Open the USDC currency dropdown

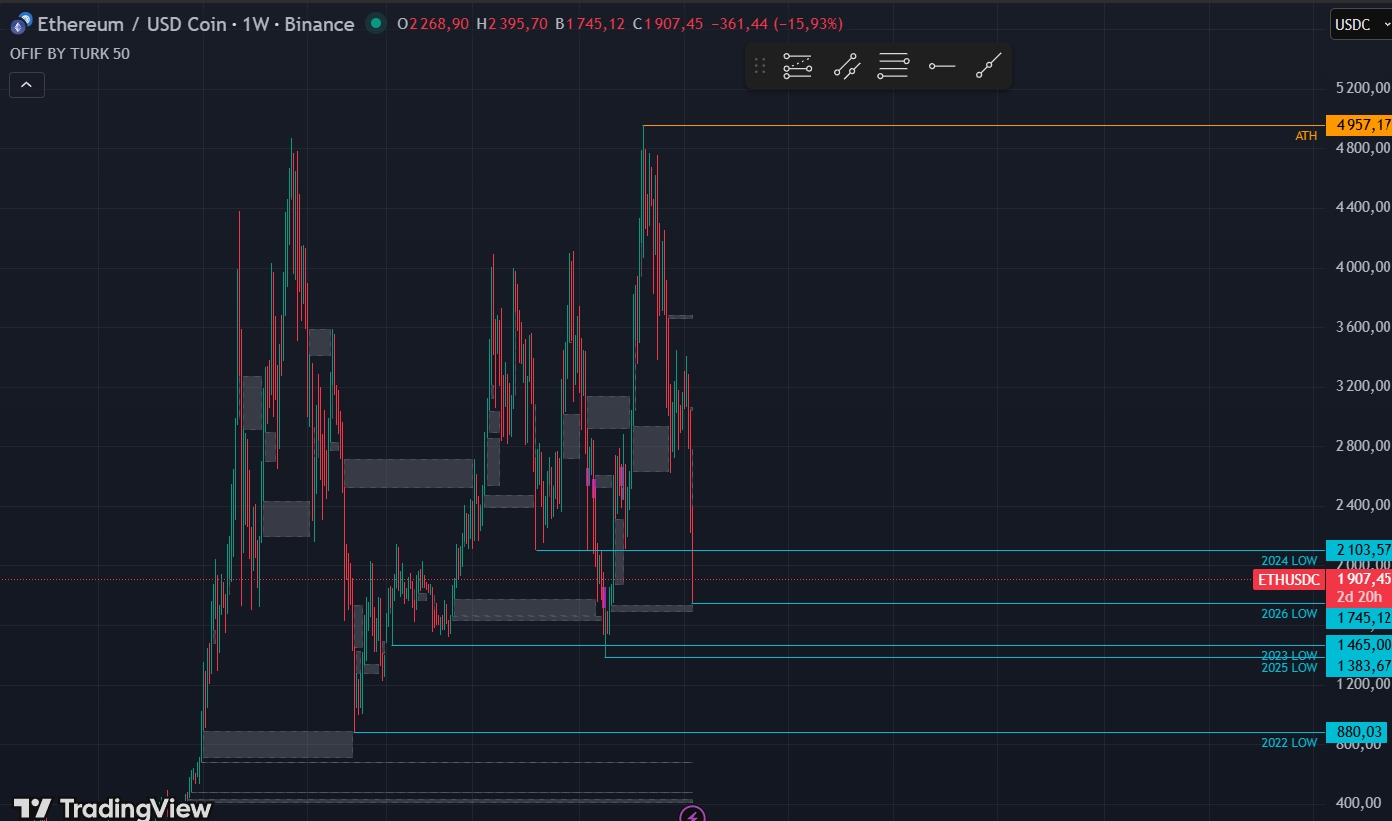(1360, 25)
